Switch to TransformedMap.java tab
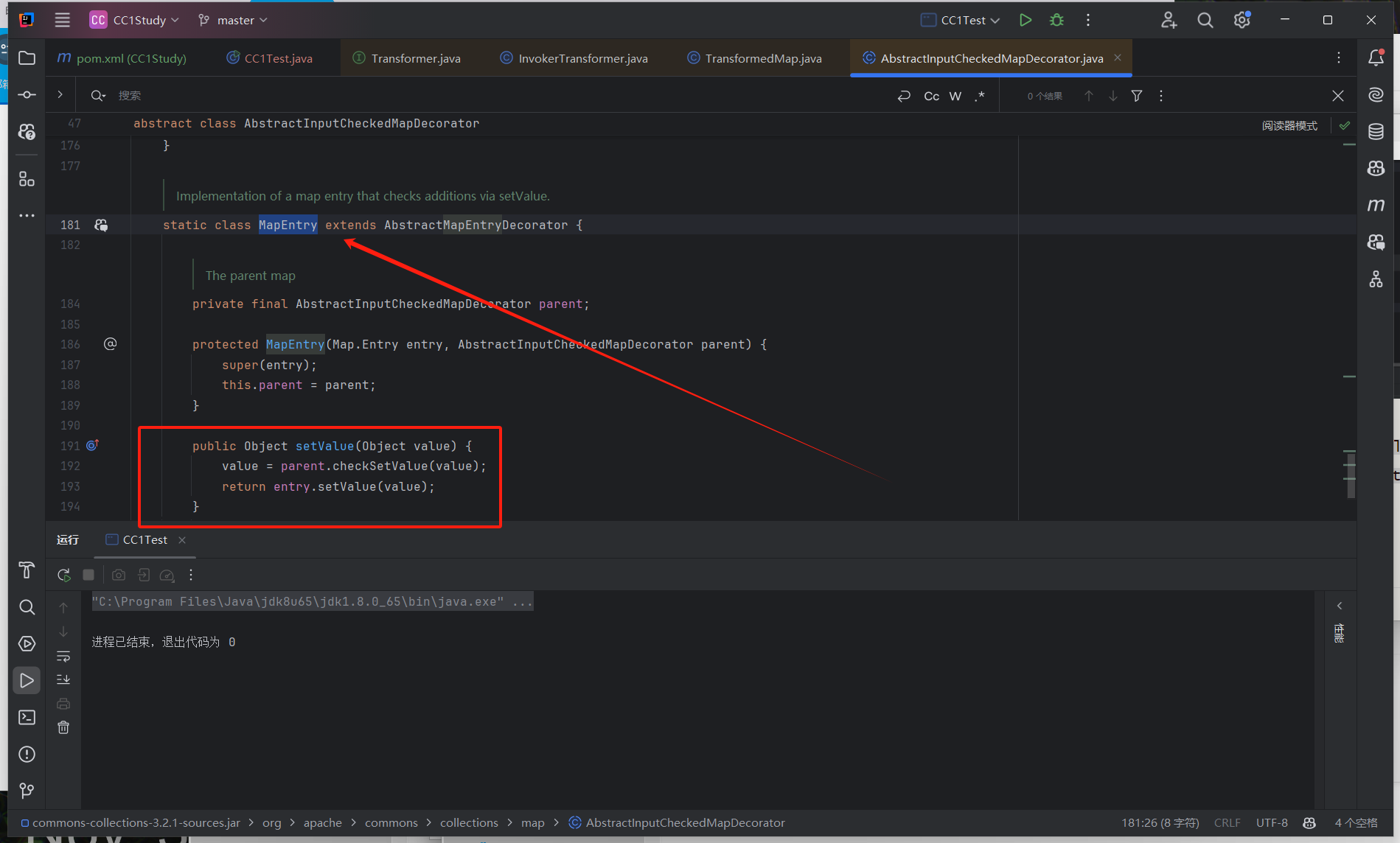The height and width of the screenshot is (843, 1400). pos(754,58)
